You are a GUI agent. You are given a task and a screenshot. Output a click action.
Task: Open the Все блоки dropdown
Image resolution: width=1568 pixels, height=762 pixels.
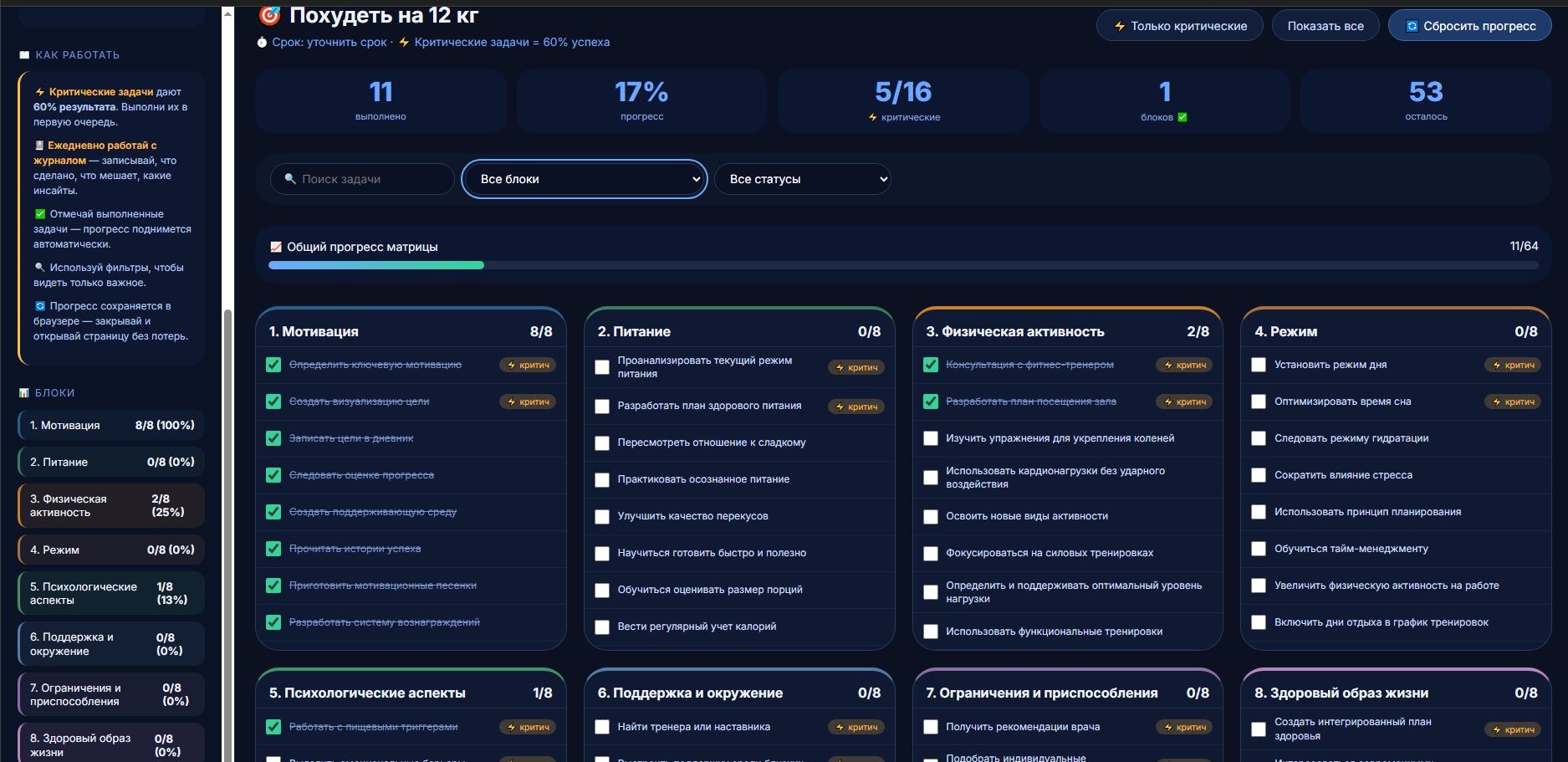point(585,179)
